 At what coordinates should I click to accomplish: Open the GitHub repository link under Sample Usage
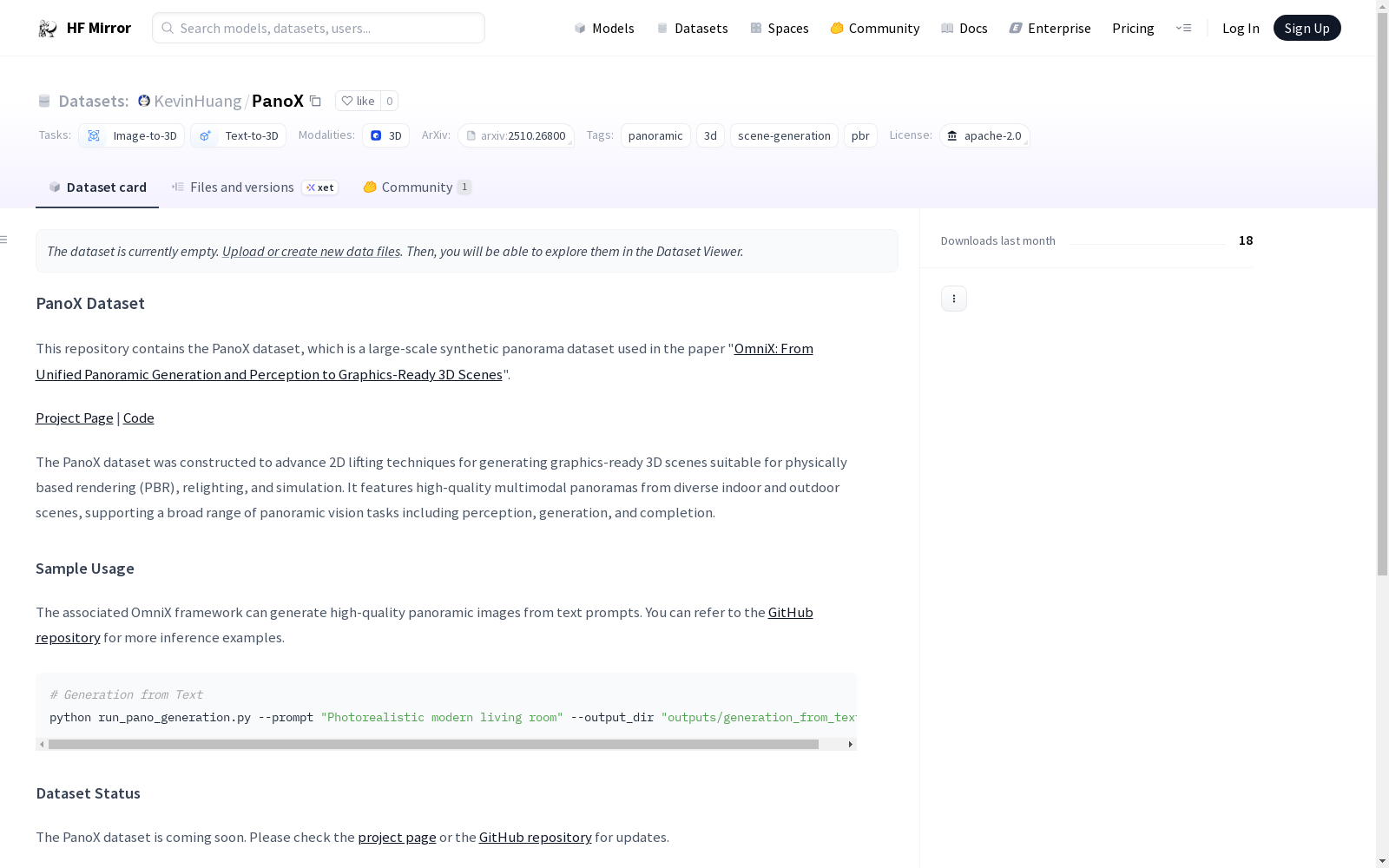pyautogui.click(x=790, y=613)
